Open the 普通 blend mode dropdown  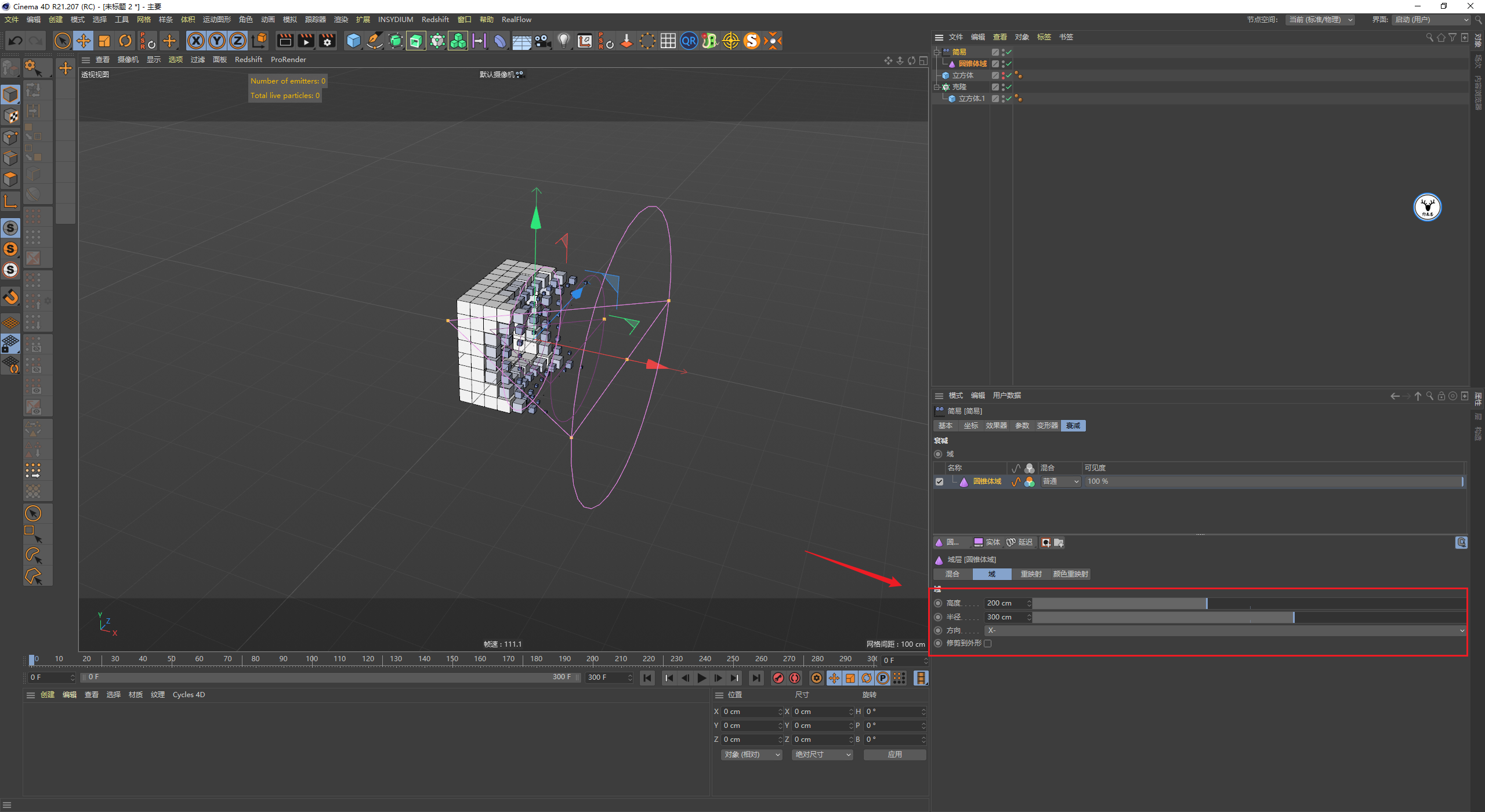pos(1060,482)
